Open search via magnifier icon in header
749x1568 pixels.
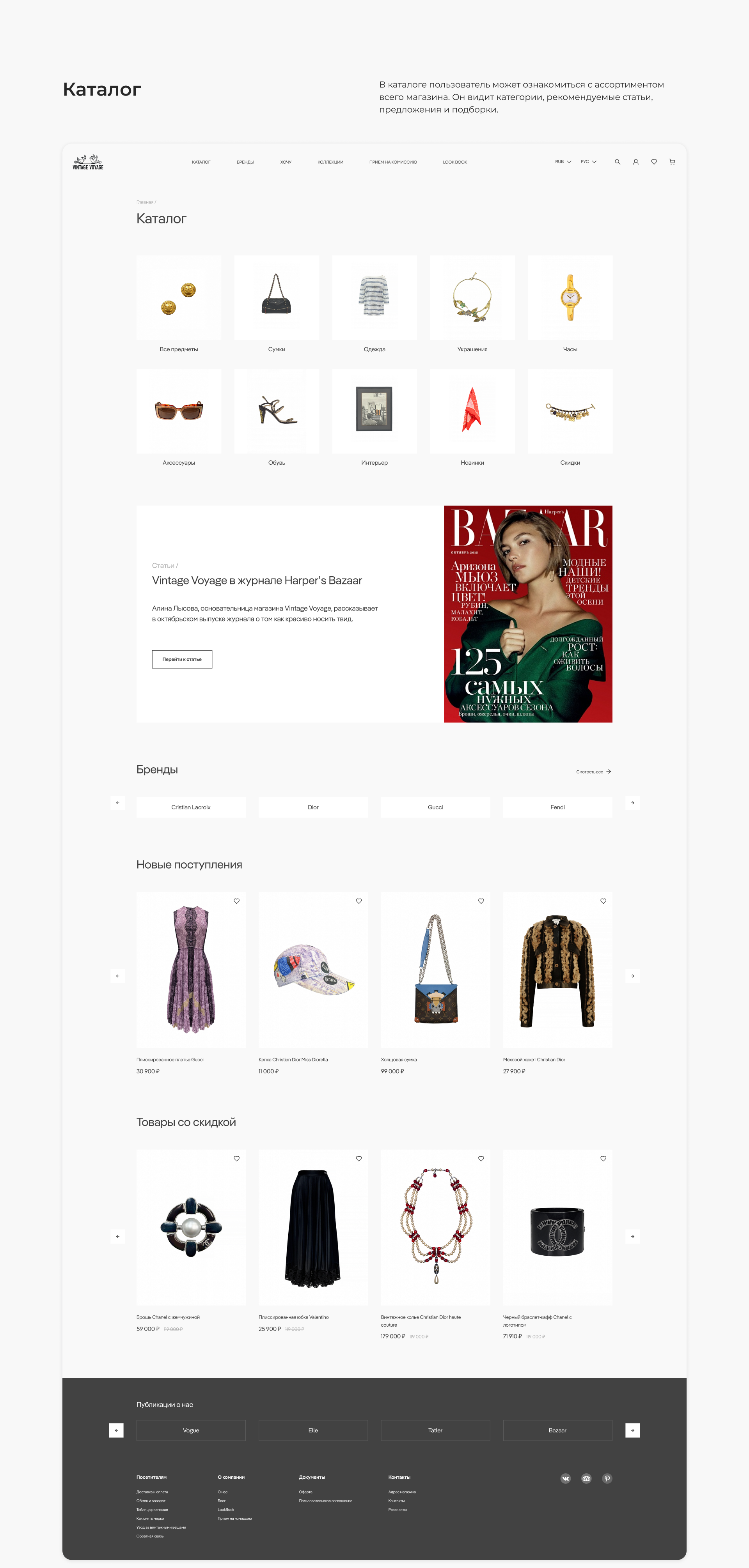click(x=618, y=162)
